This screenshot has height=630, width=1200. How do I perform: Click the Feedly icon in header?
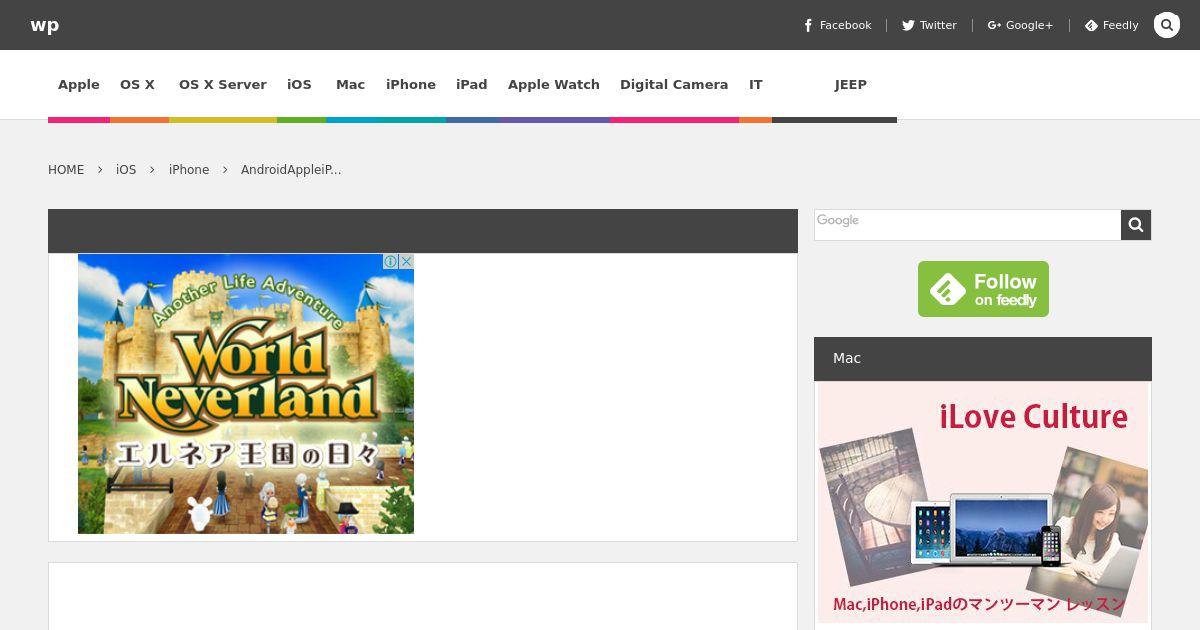1091,25
